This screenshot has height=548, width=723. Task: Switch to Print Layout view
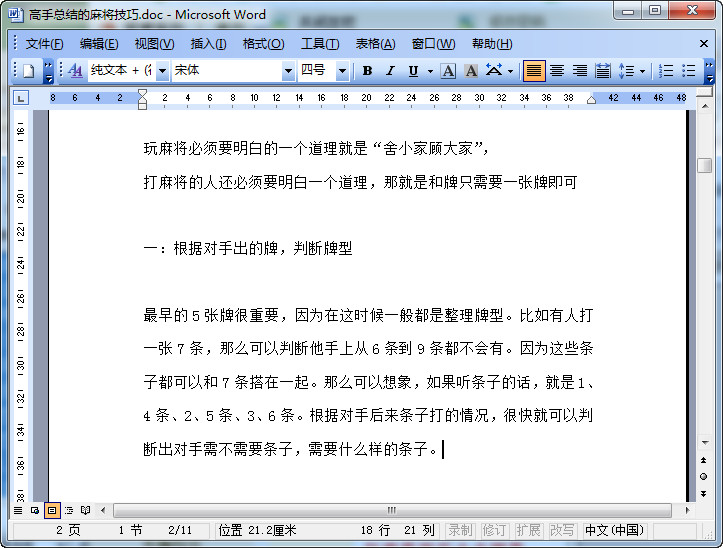coord(52,511)
